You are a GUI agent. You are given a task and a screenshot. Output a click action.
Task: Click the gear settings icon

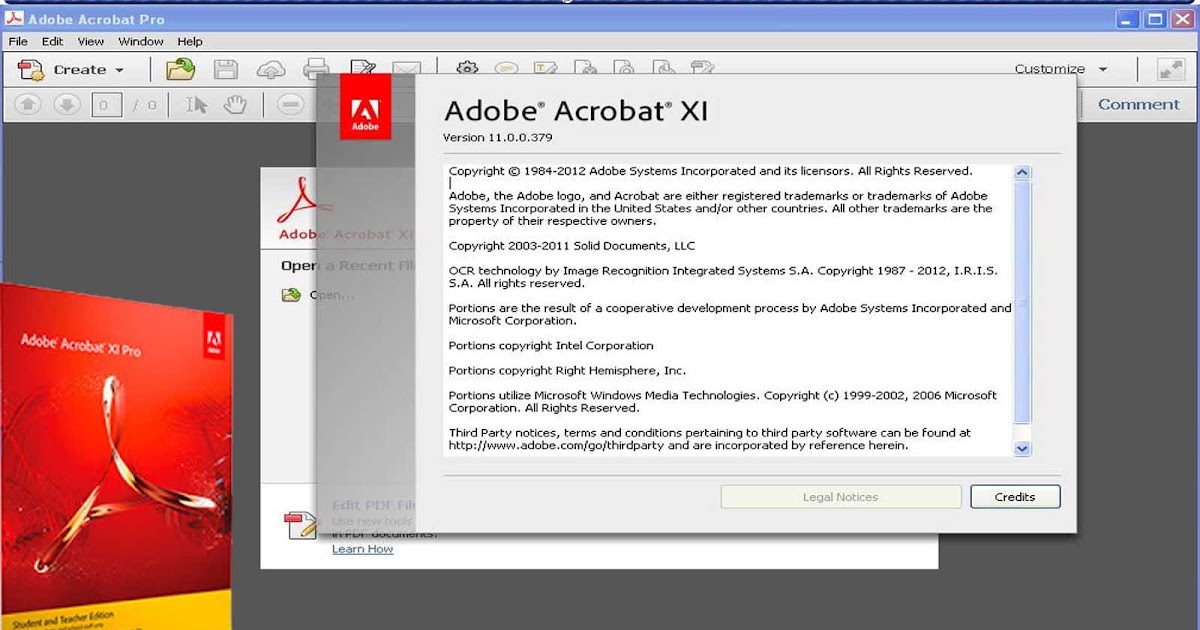click(x=467, y=68)
